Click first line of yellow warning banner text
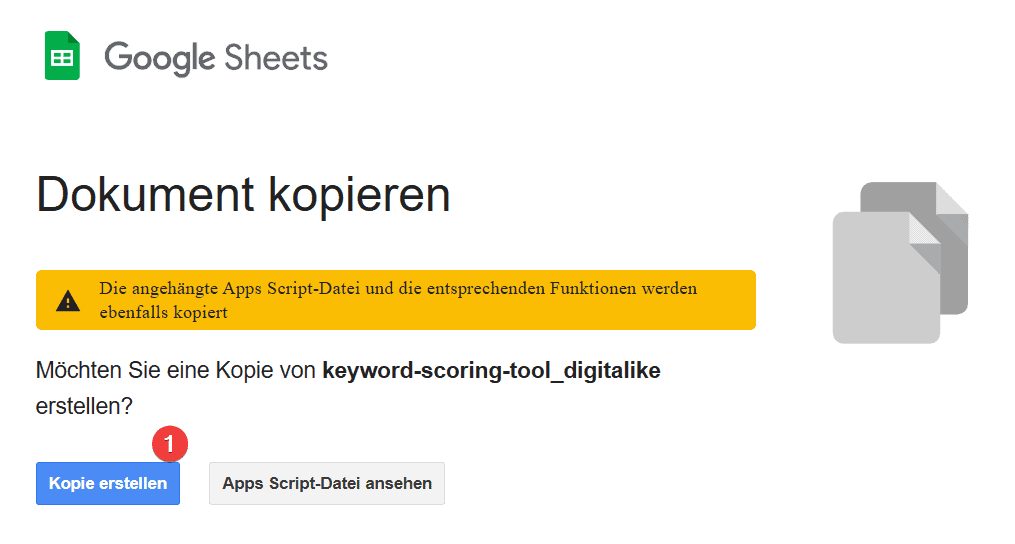 (x=398, y=288)
